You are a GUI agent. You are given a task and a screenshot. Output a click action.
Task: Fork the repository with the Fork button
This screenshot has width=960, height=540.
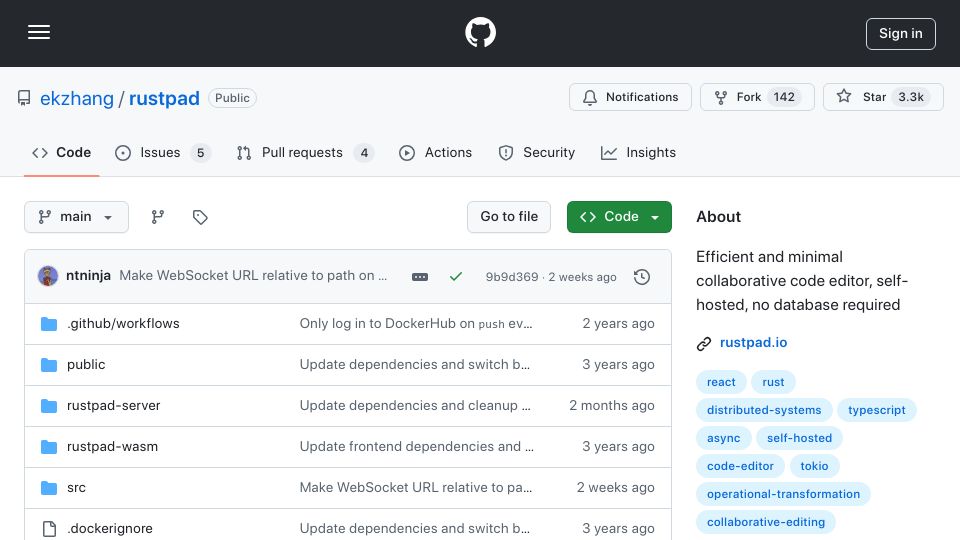coord(757,97)
